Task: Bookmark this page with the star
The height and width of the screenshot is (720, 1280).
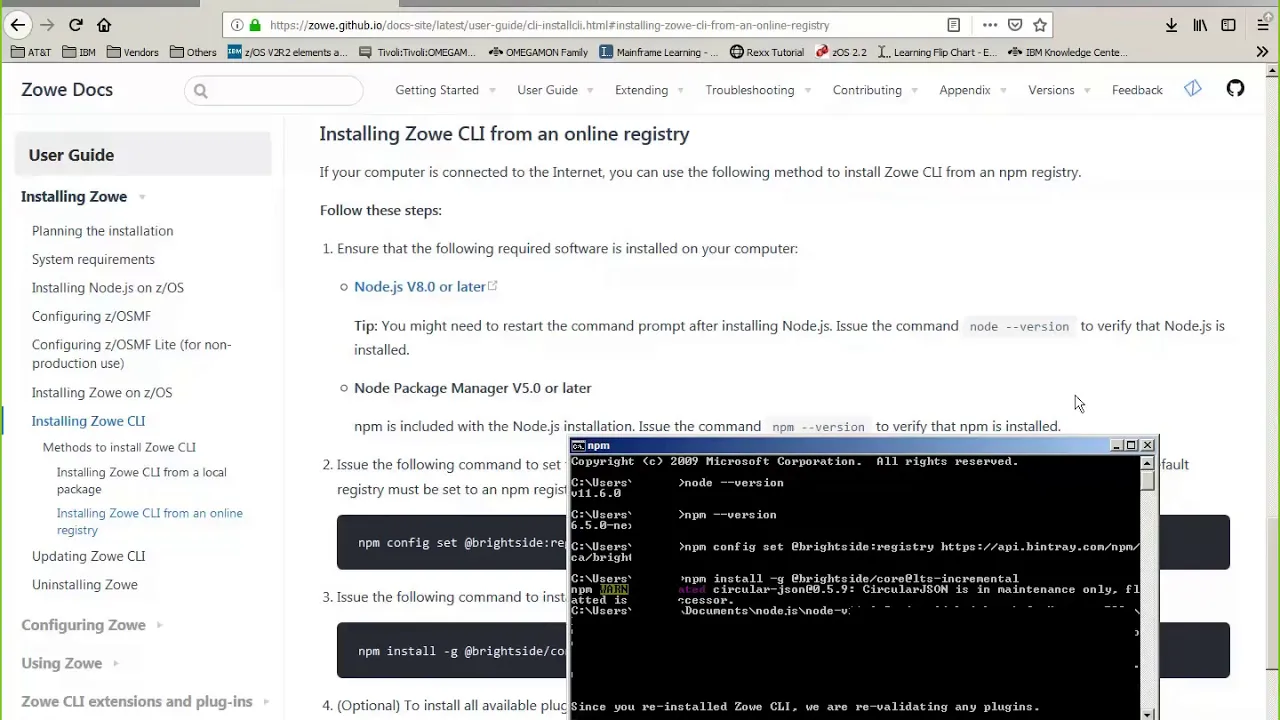Action: [x=1040, y=25]
